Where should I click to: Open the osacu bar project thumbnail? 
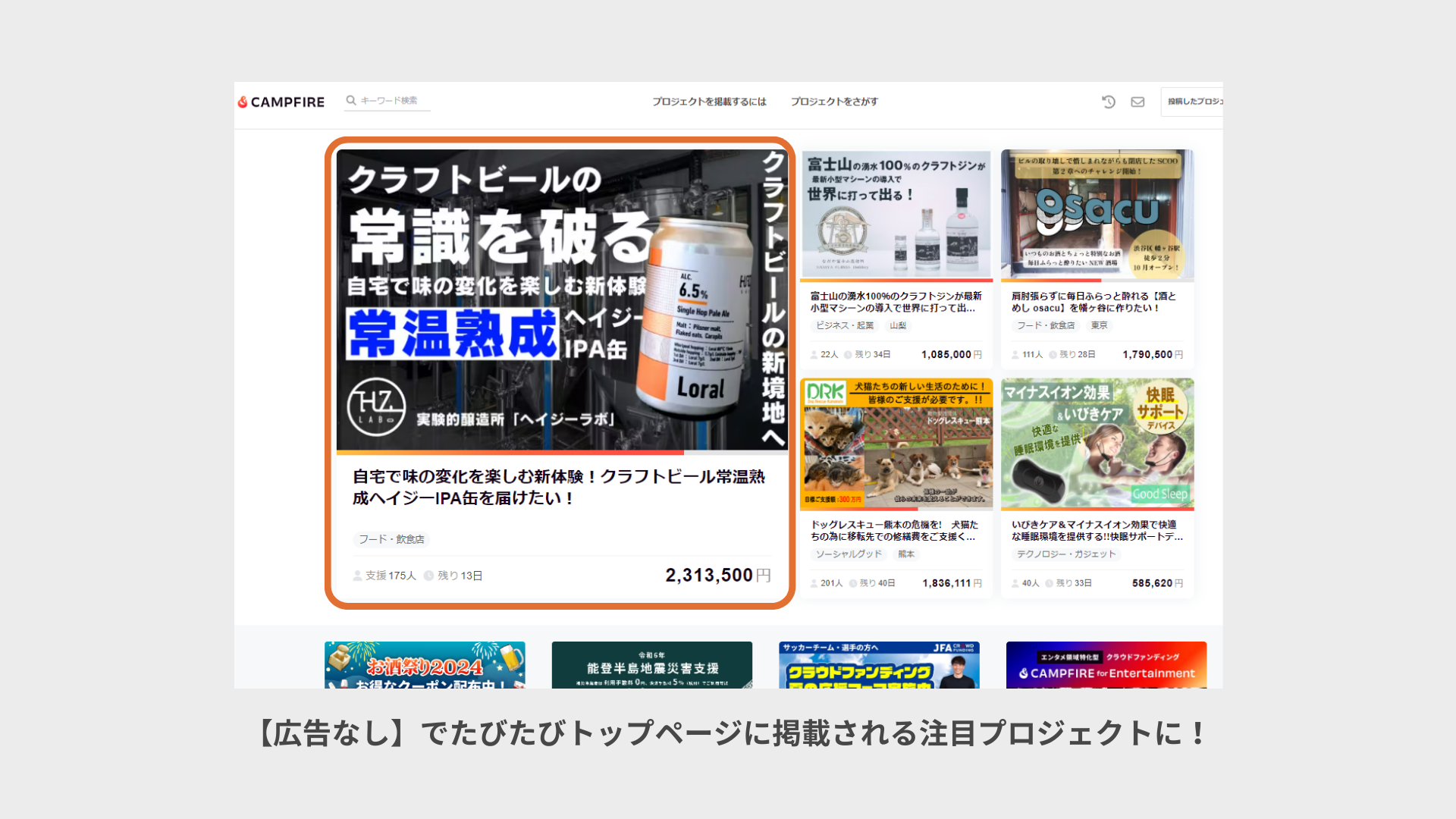[x=1097, y=215]
